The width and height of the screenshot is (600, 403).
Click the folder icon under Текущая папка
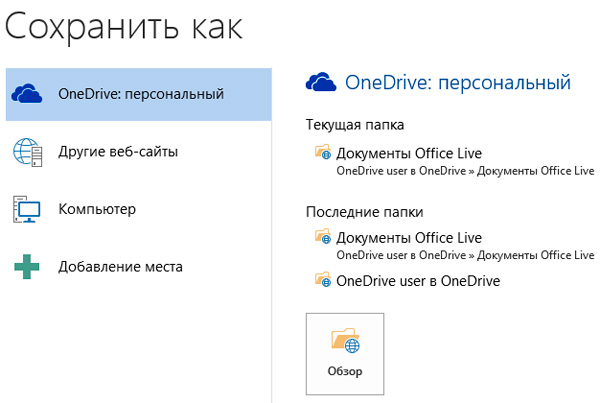point(322,153)
